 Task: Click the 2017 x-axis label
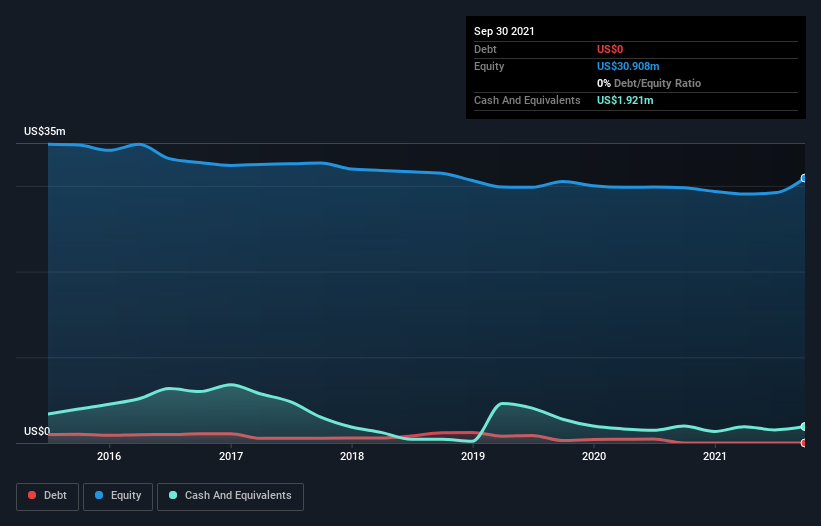click(x=231, y=456)
